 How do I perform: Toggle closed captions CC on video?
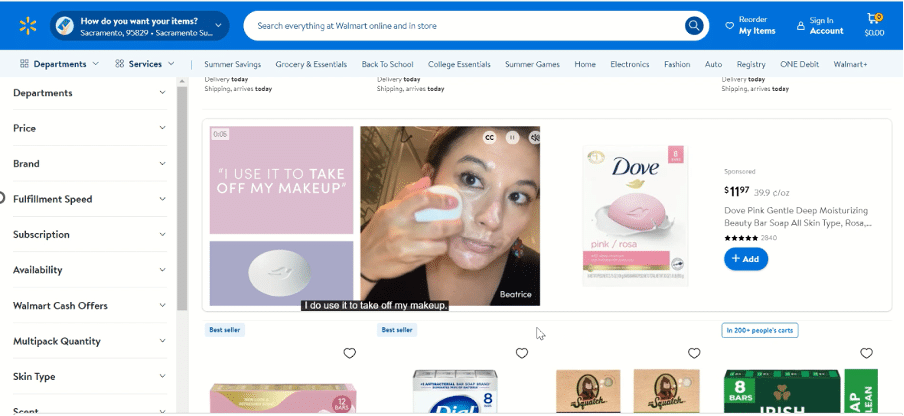(489, 137)
